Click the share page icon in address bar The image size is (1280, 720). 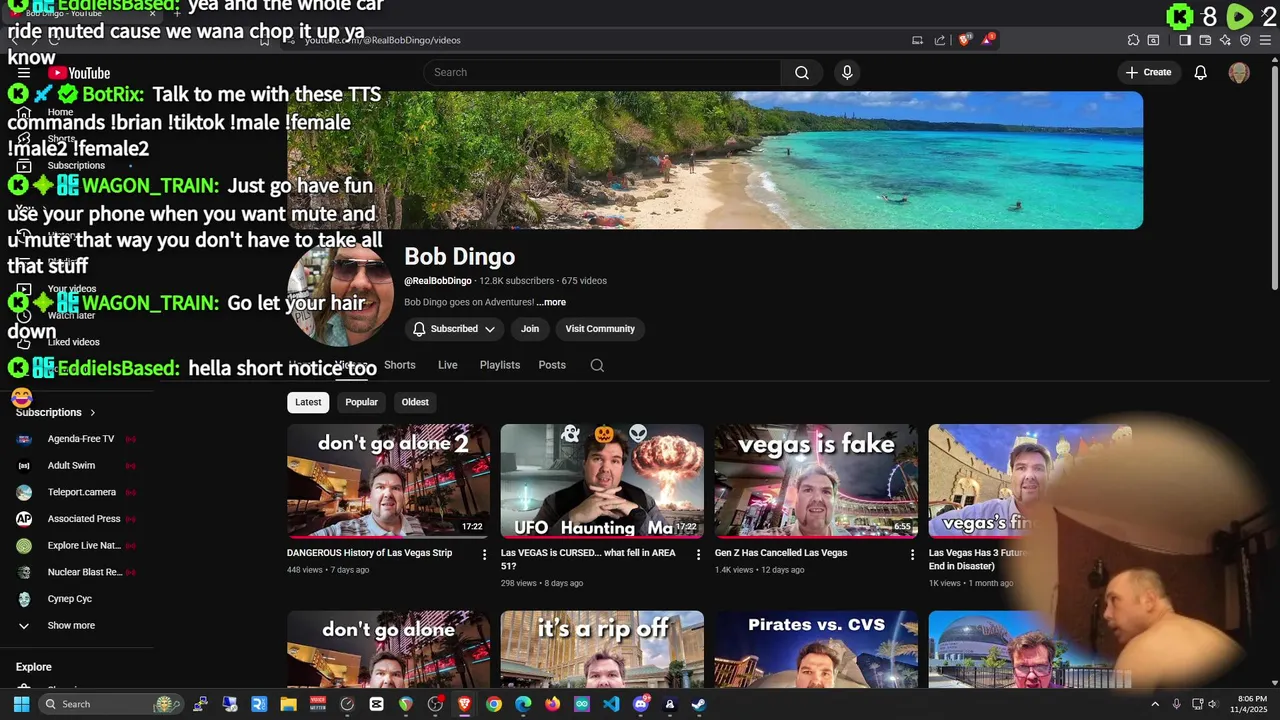coord(940,40)
